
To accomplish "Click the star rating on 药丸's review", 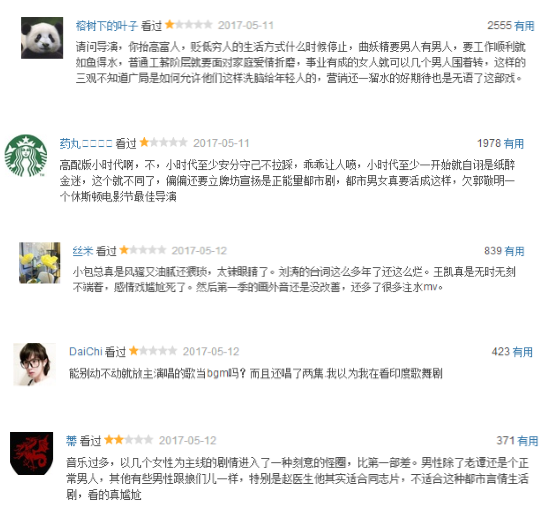I will tap(163, 142).
